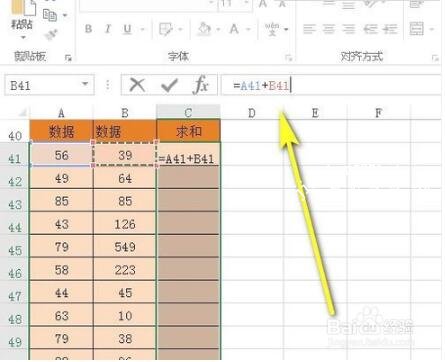Click the 数据 header in column A
This screenshot has width=445, height=362.
pyautogui.click(x=61, y=131)
